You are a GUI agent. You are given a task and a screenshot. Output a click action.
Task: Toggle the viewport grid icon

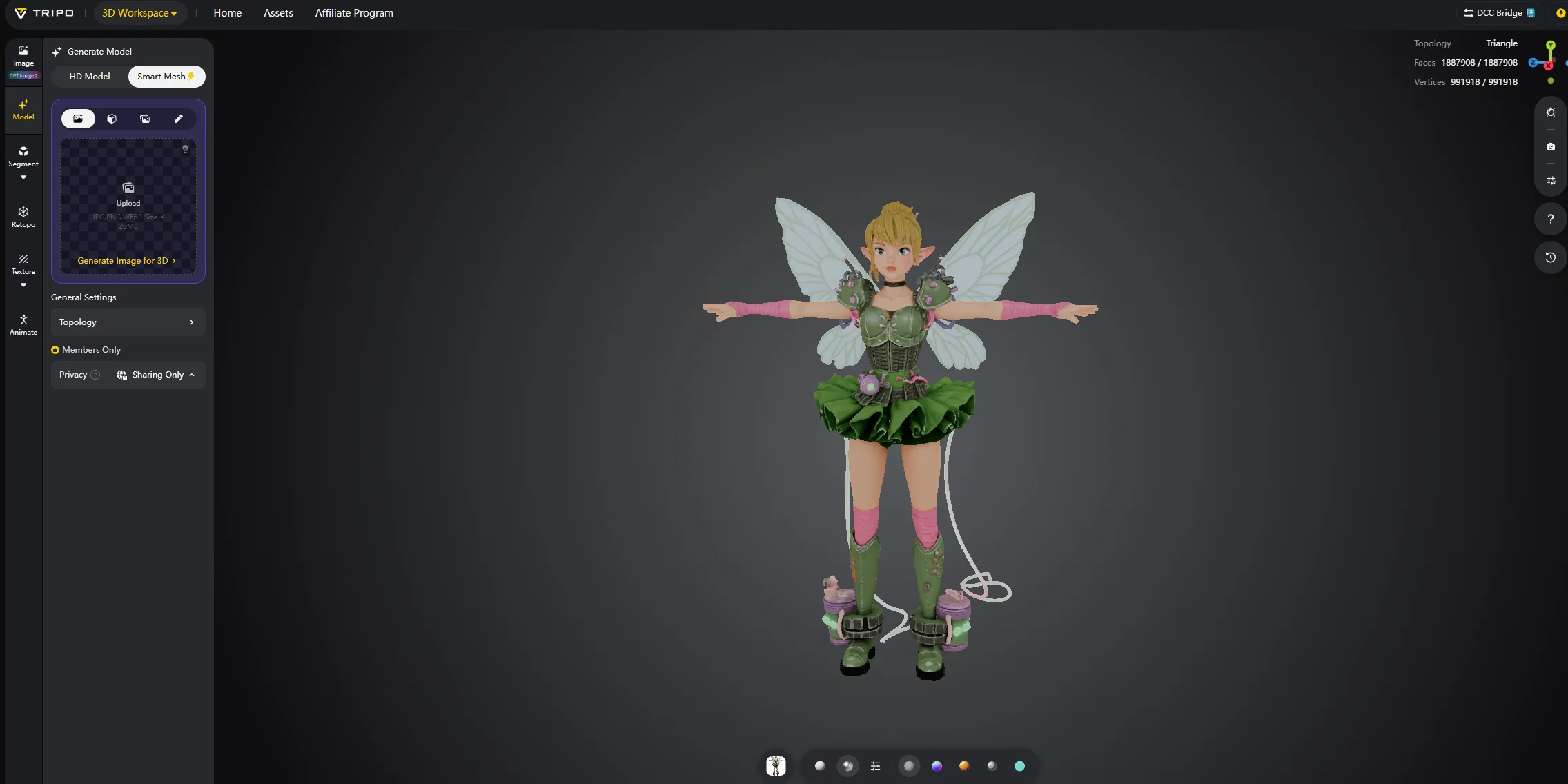point(1551,181)
